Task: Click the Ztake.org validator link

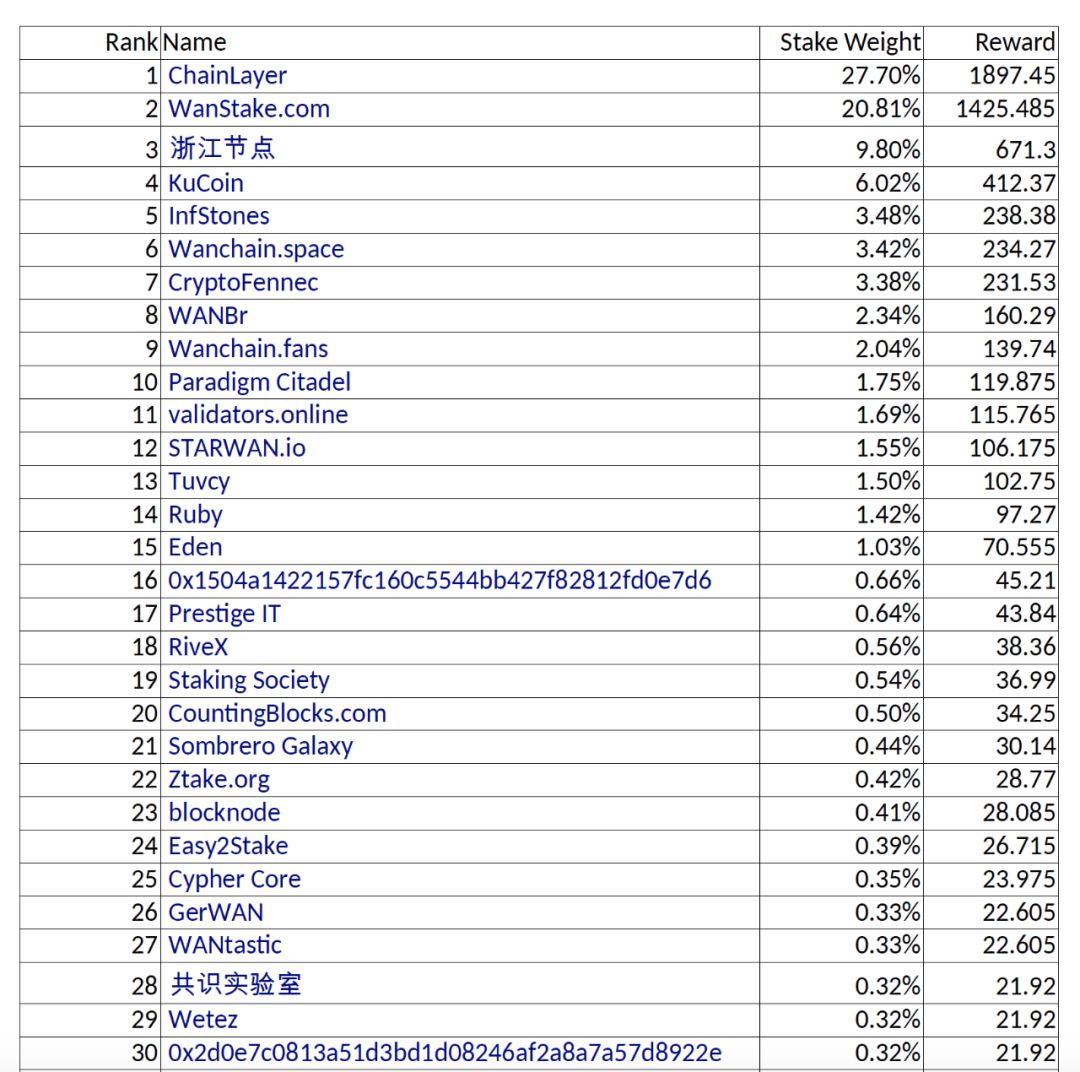Action: point(218,780)
